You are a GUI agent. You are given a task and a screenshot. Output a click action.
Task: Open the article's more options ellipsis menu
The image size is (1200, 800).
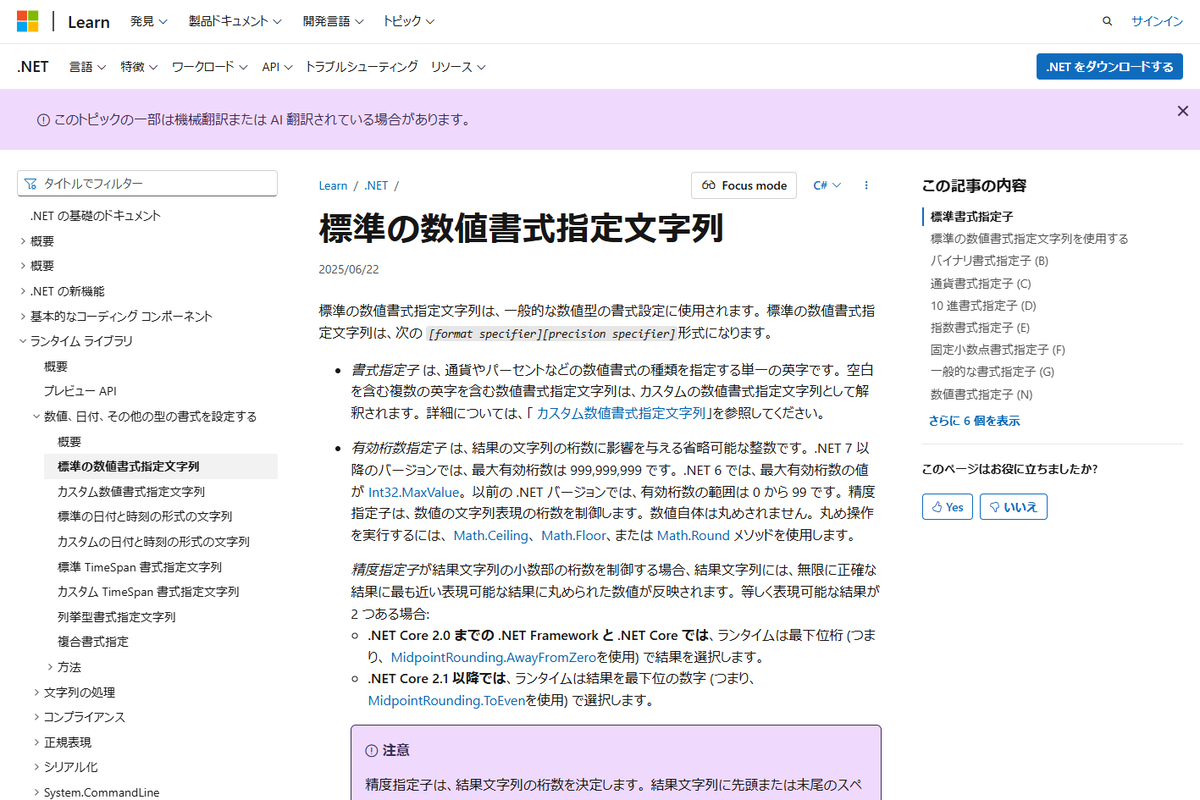point(866,185)
